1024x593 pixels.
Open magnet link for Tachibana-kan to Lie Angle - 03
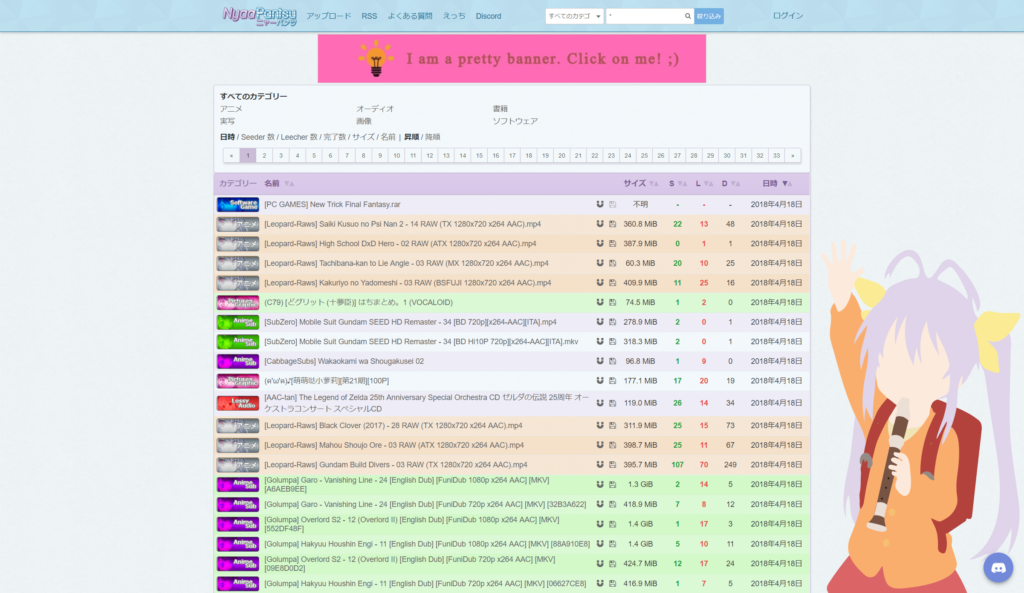point(600,263)
